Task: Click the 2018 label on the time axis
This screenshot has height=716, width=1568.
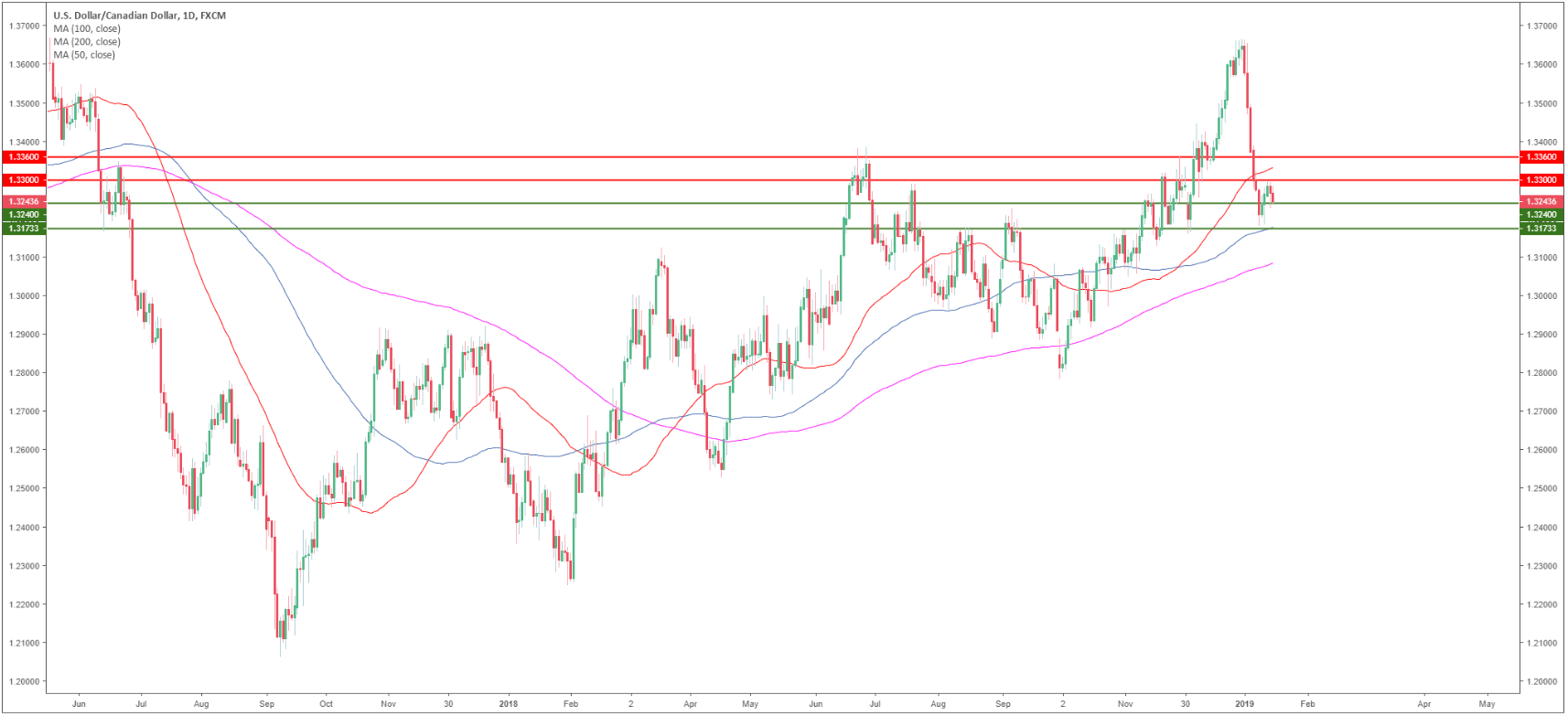Action: (509, 704)
